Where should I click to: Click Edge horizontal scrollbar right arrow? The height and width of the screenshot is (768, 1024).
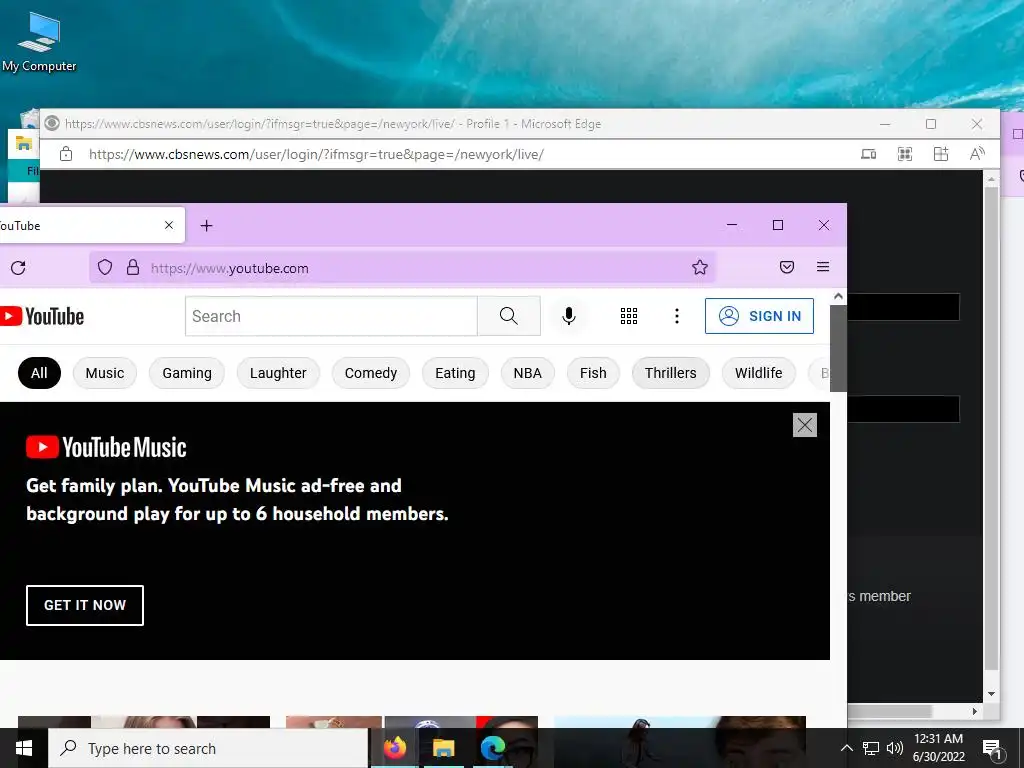(974, 711)
